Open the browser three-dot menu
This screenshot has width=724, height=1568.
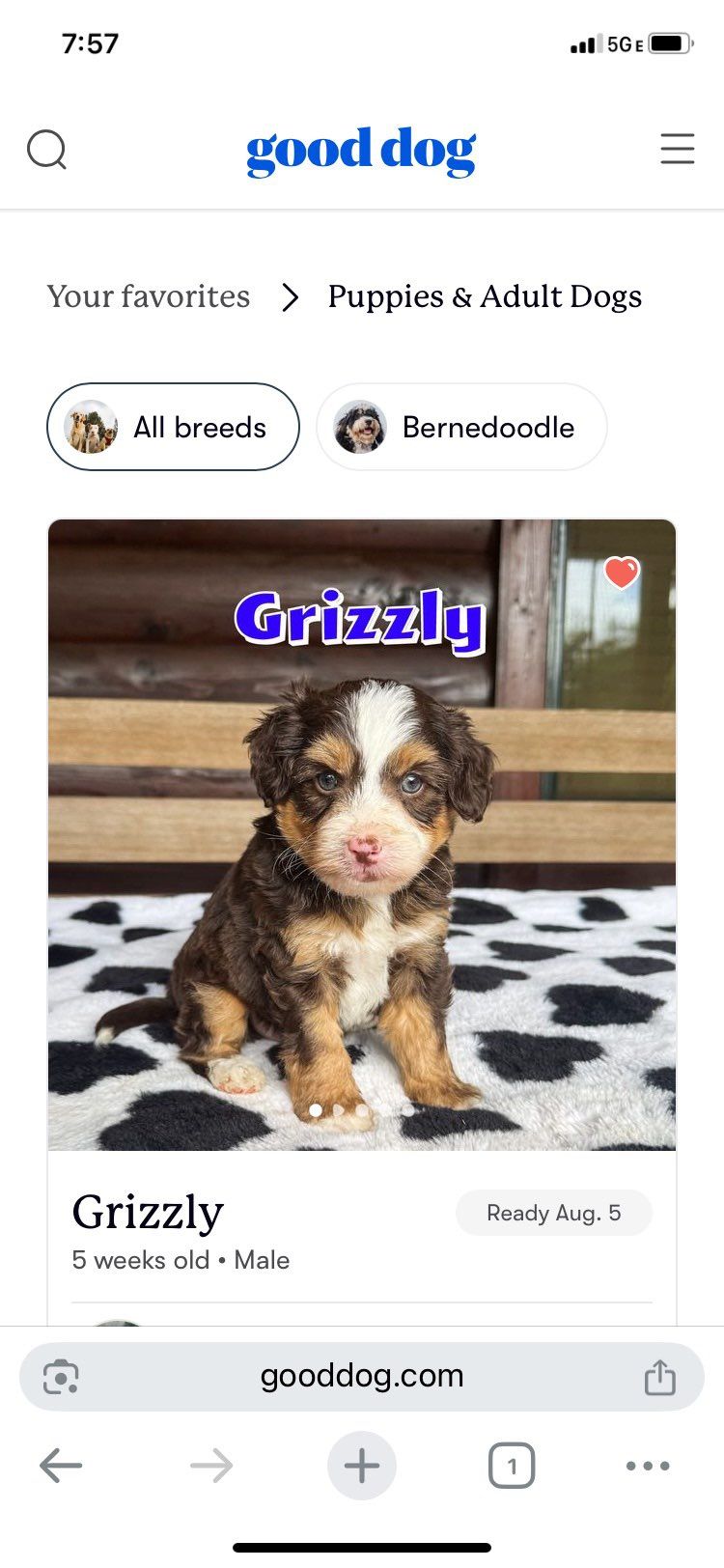coord(648,1466)
